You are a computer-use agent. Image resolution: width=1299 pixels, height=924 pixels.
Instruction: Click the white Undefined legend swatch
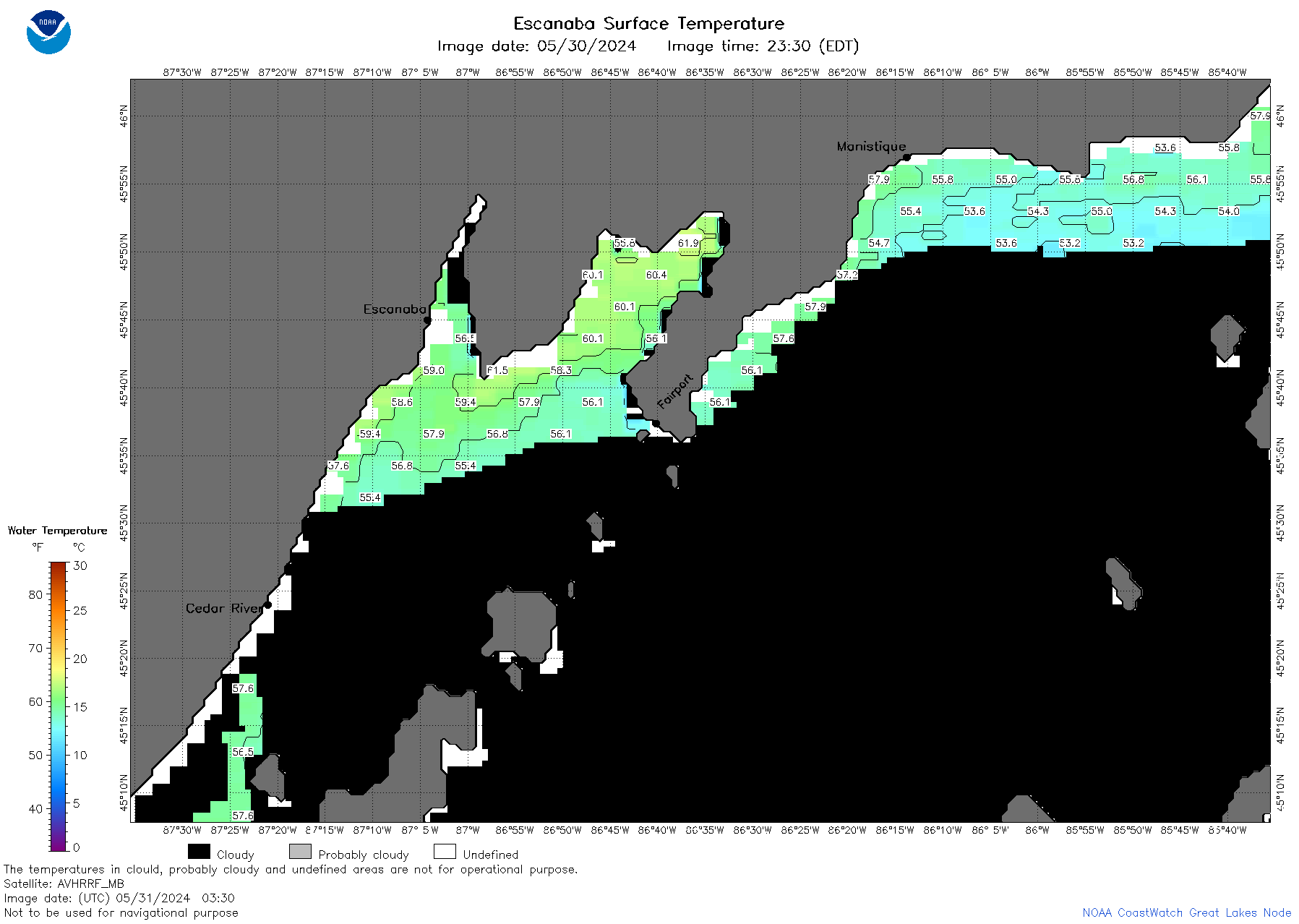point(445,852)
